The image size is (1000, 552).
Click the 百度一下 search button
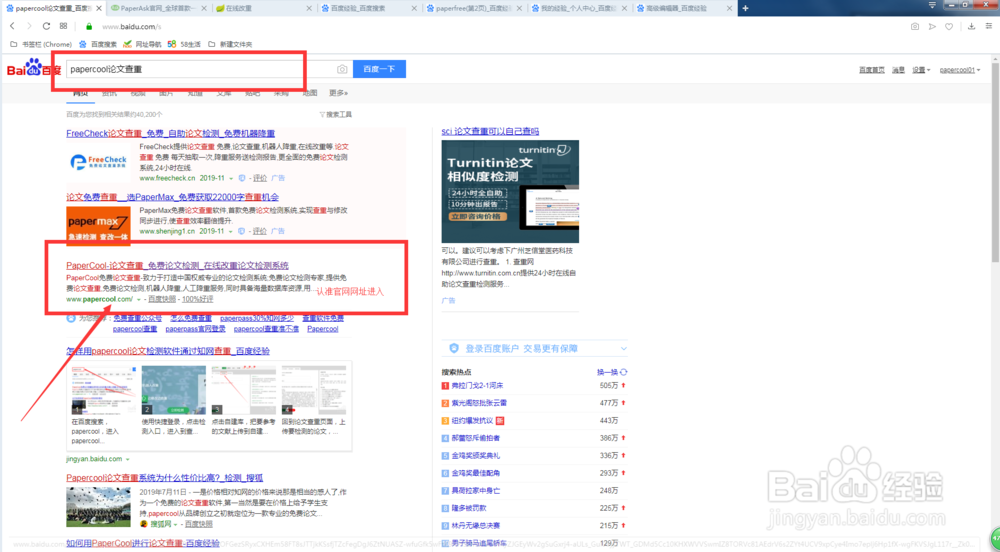tap(379, 69)
